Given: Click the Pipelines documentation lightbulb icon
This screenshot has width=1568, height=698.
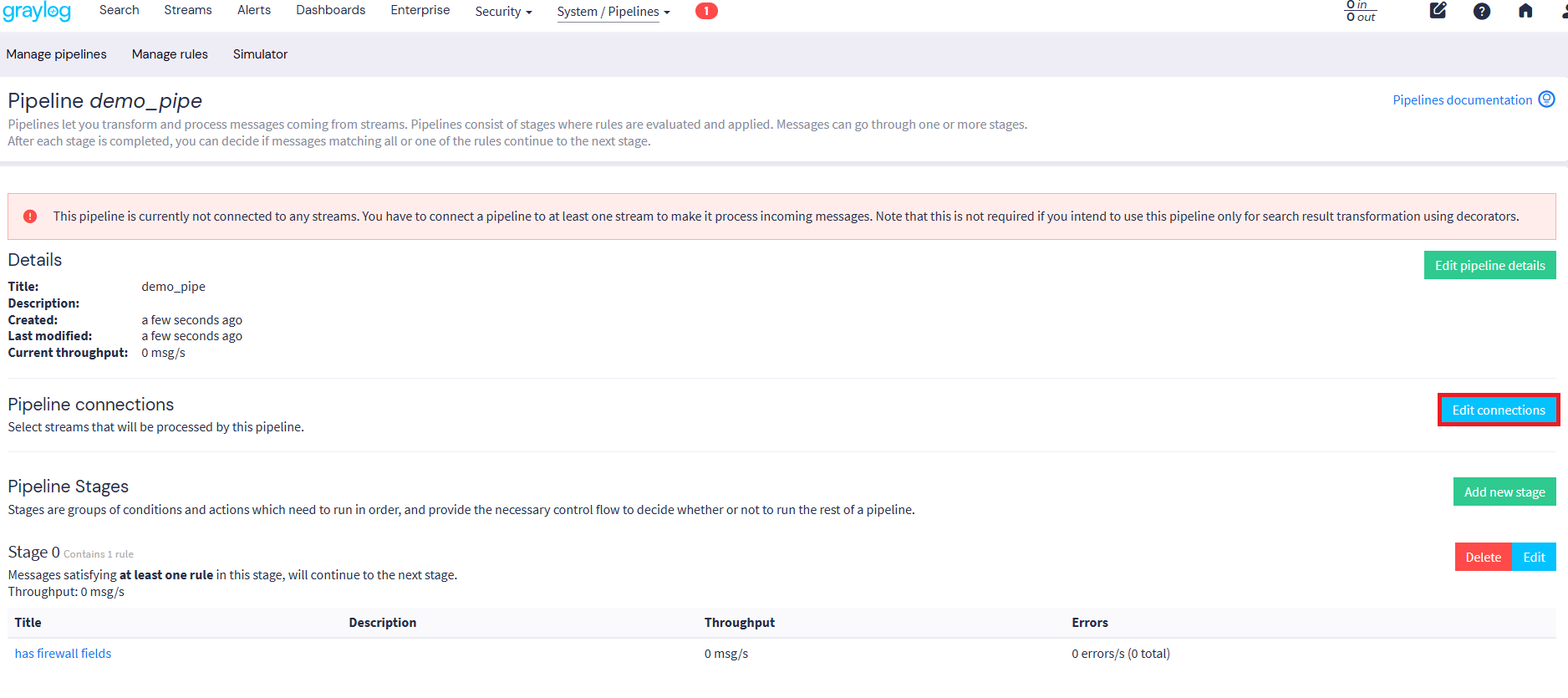Looking at the screenshot, I should 1546,99.
